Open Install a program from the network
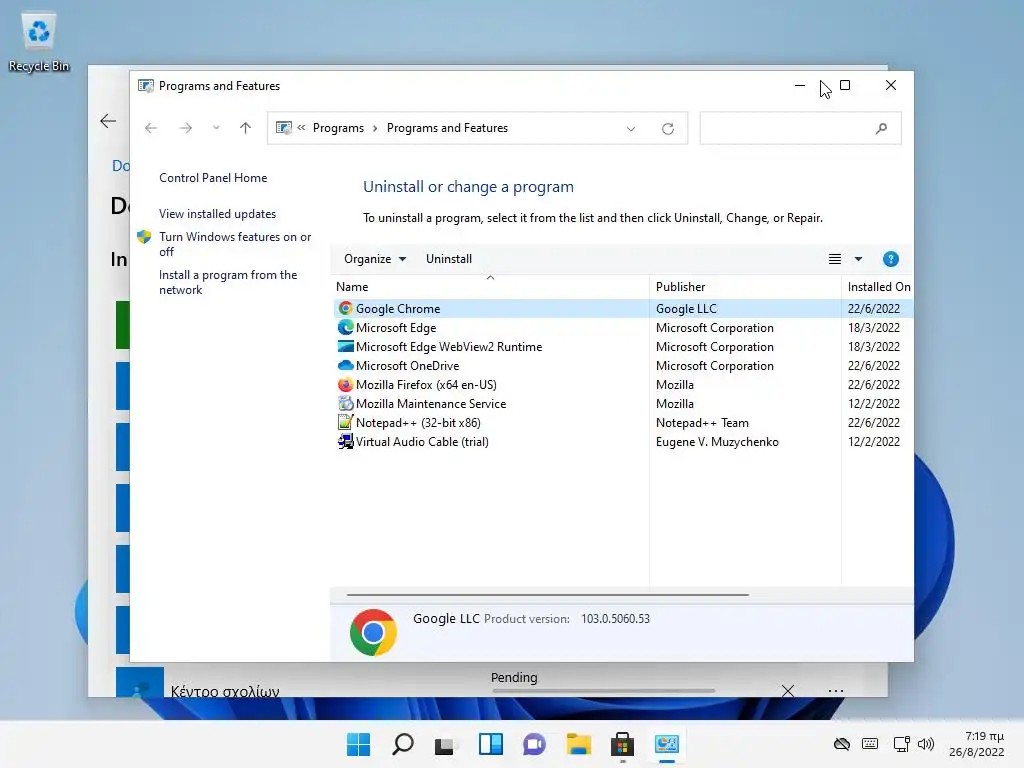This screenshot has height=768, width=1024. click(x=228, y=282)
